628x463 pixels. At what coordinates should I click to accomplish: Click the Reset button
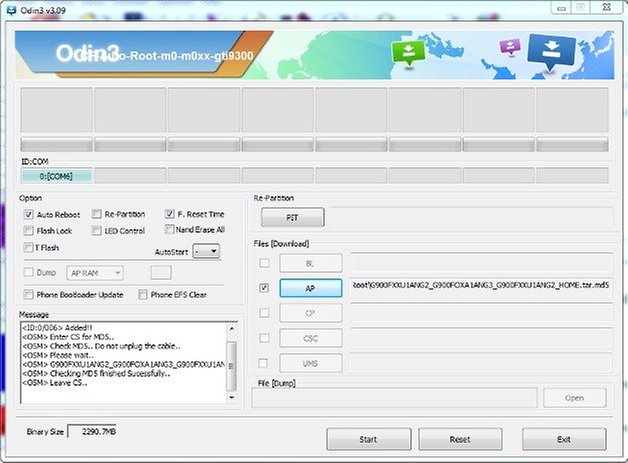460,439
